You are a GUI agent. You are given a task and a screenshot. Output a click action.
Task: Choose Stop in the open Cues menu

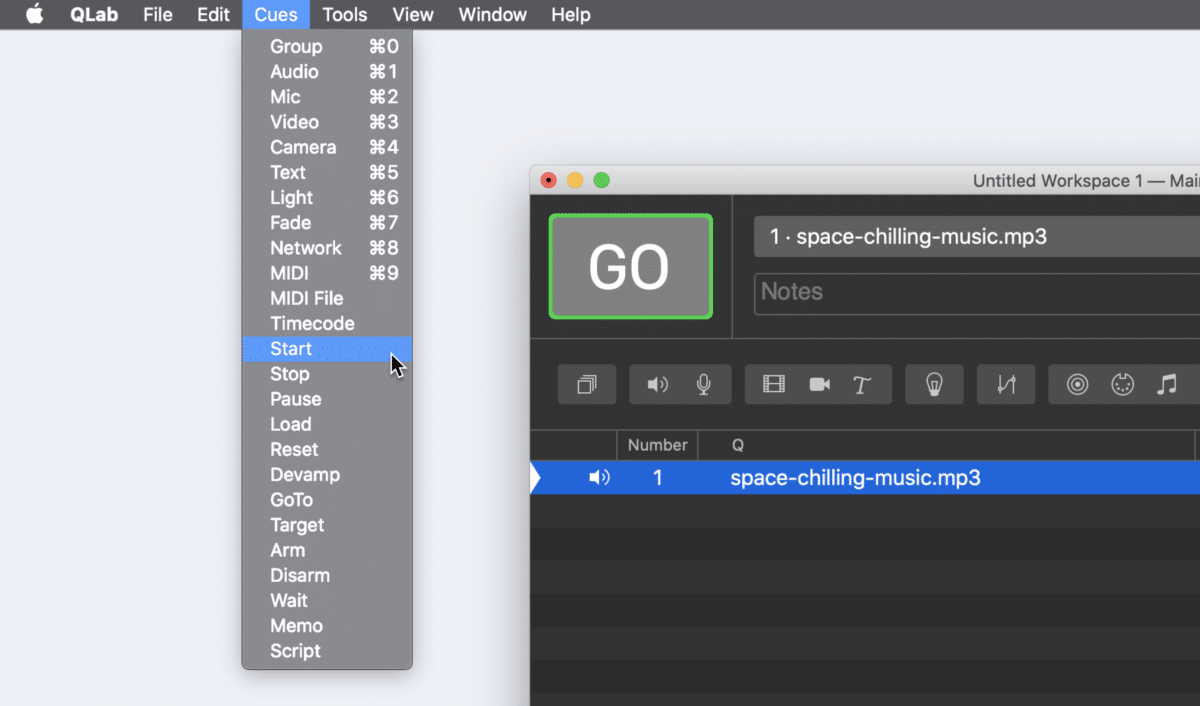290,373
